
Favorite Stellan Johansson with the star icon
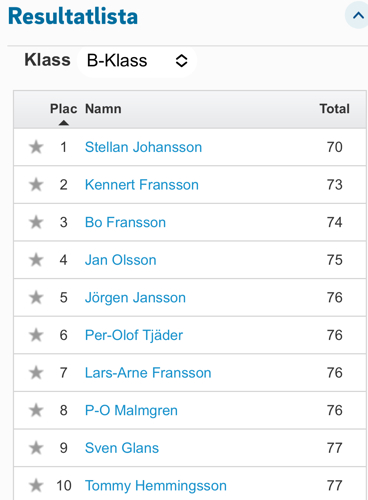[x=36, y=147]
